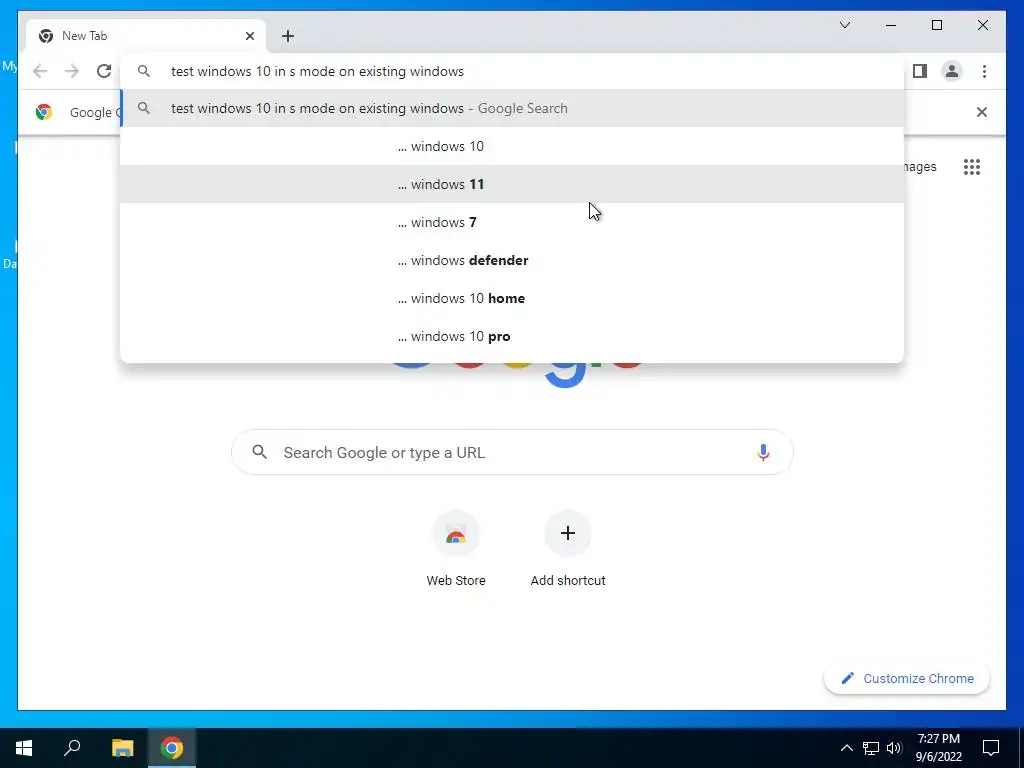Image resolution: width=1024 pixels, height=768 pixels.
Task: Click the Add shortcut button
Action: [568, 549]
